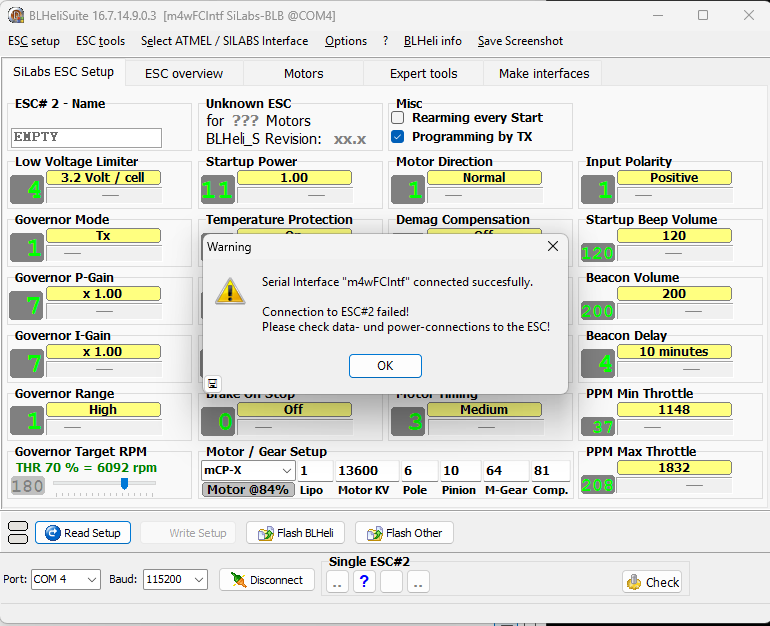Click the question mark ESC button

364,582
